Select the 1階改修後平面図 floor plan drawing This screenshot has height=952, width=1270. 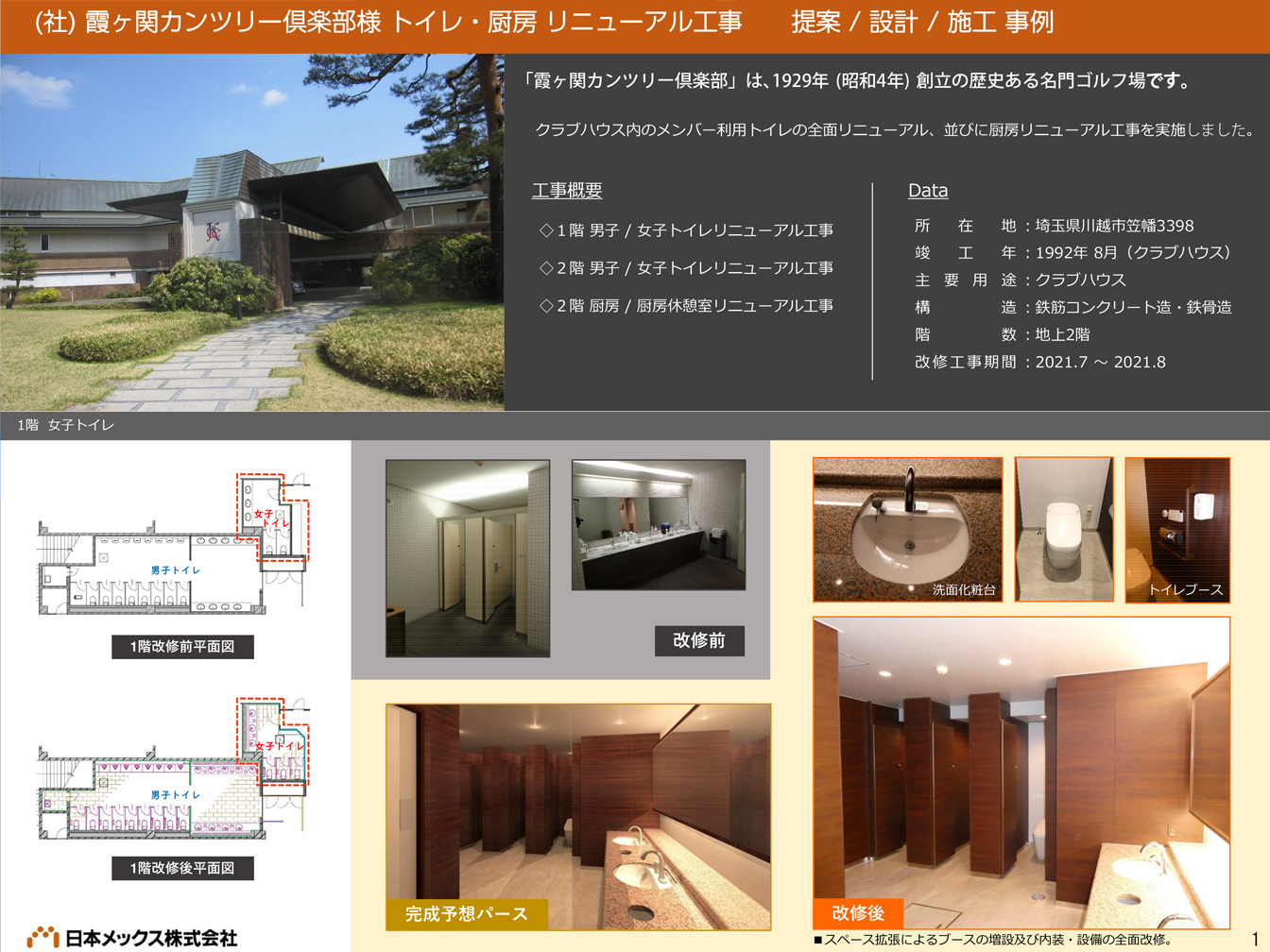pyautogui.click(x=174, y=769)
